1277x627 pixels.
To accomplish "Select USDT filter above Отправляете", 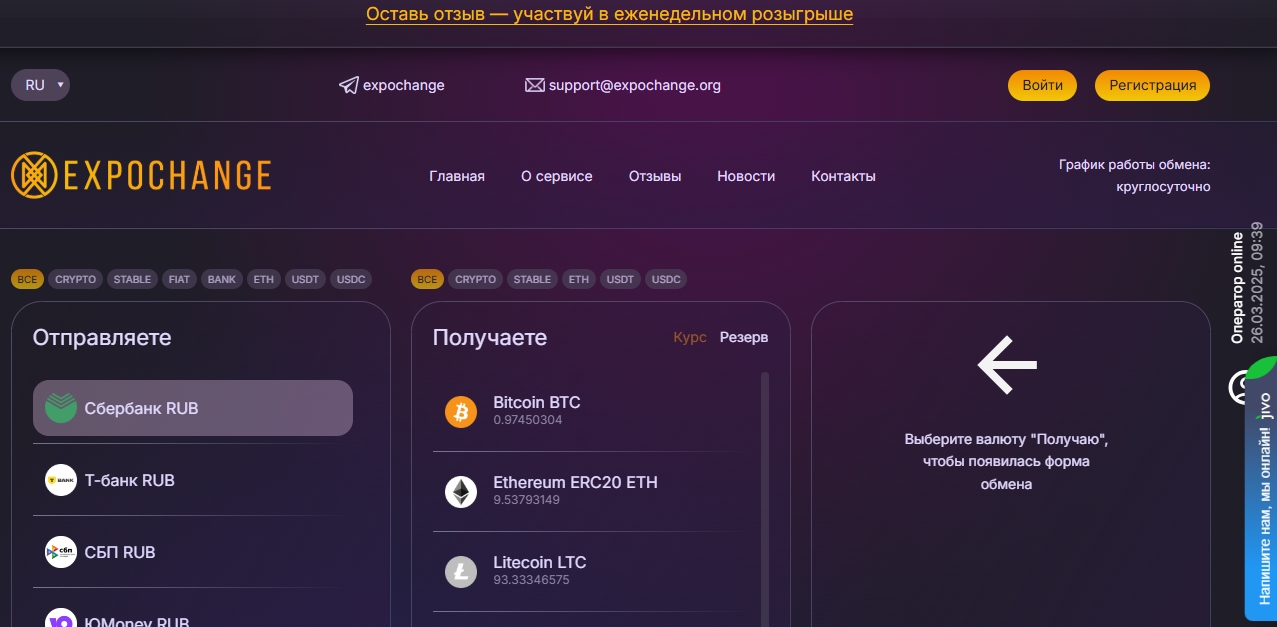I will [x=306, y=279].
